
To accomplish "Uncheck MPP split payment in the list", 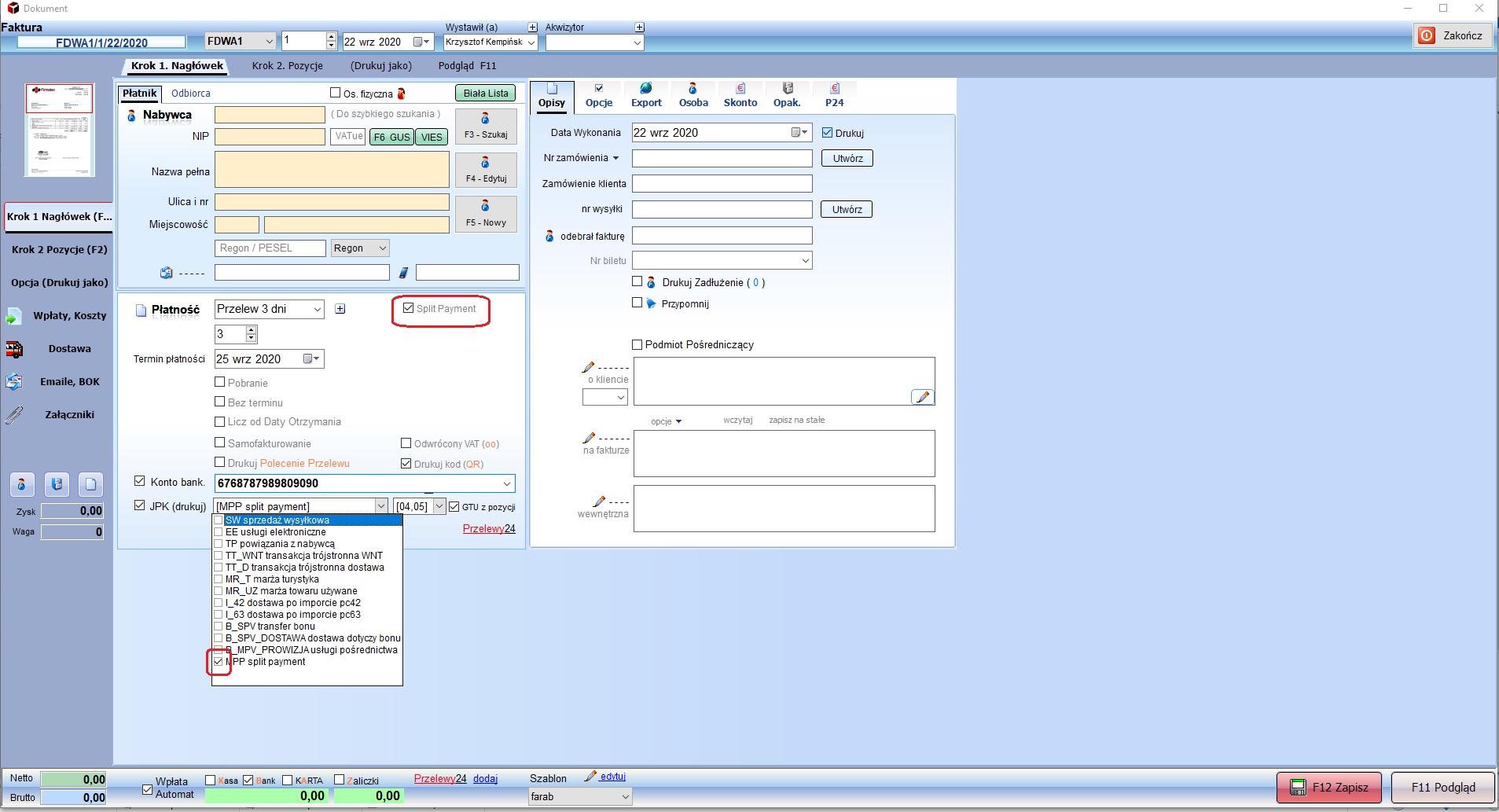I will tap(219, 662).
